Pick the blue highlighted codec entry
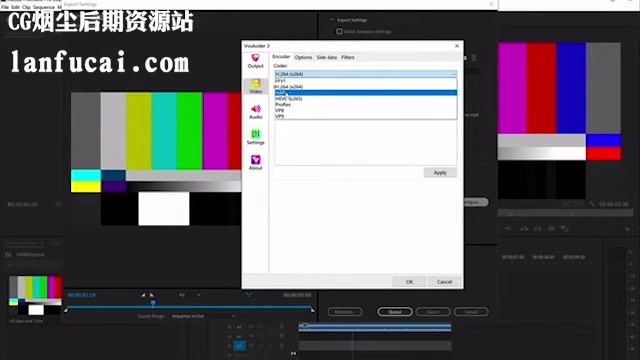This screenshot has width=640, height=360. (x=366, y=93)
